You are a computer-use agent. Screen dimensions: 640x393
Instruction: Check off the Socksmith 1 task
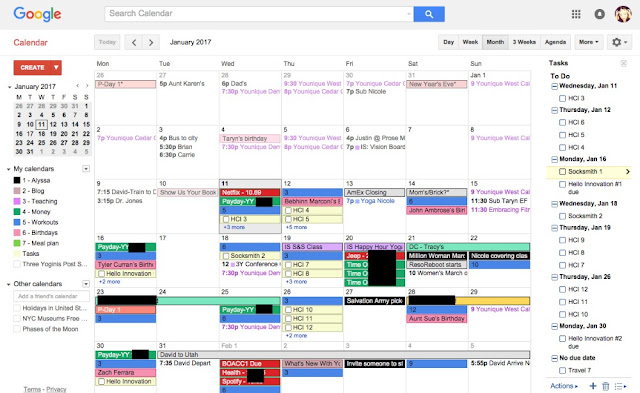click(x=562, y=171)
